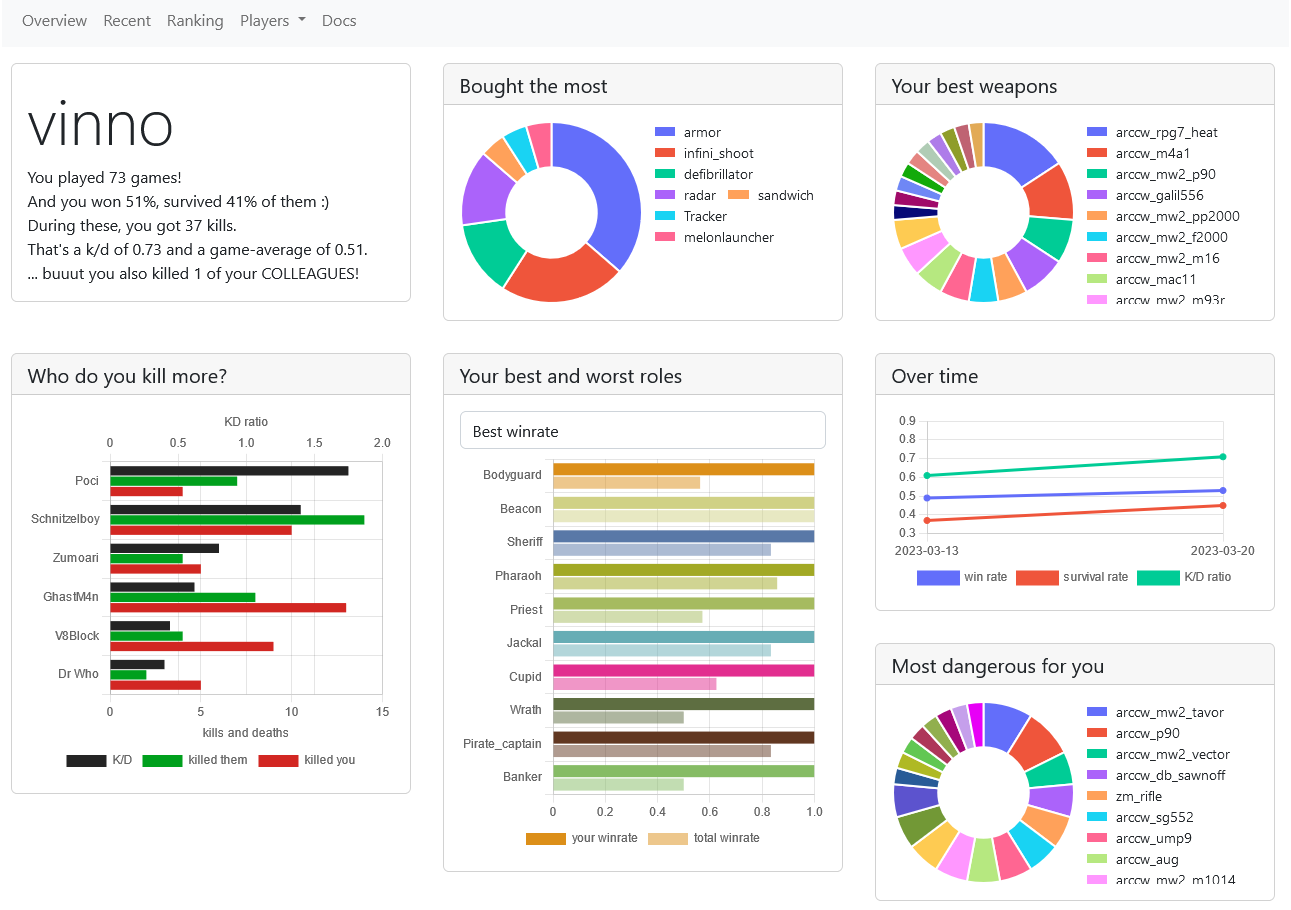The image size is (1291, 910).
Task: Click the Bodyguard your-winrate bar
Action: (683, 469)
